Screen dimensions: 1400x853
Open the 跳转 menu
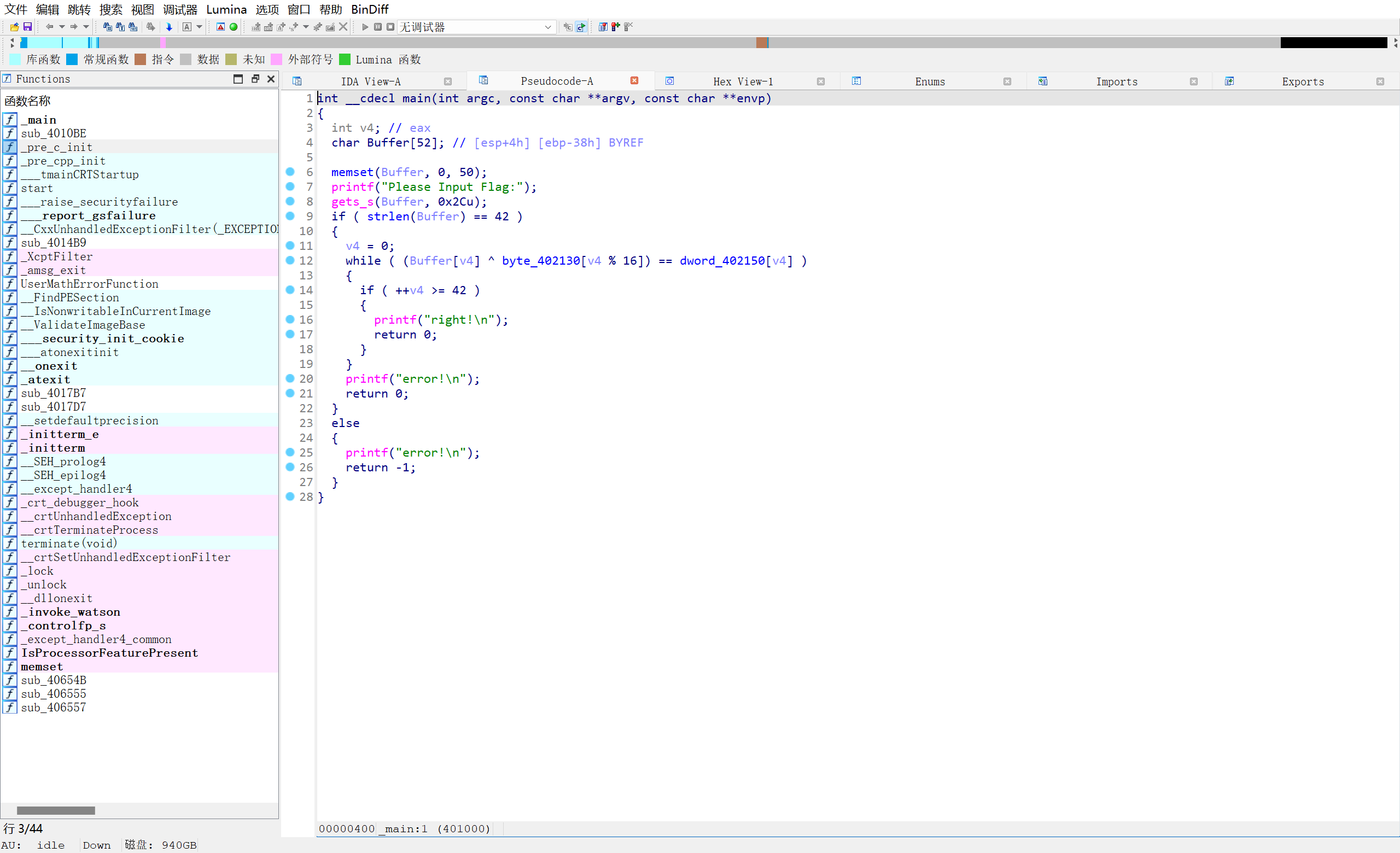(79, 9)
